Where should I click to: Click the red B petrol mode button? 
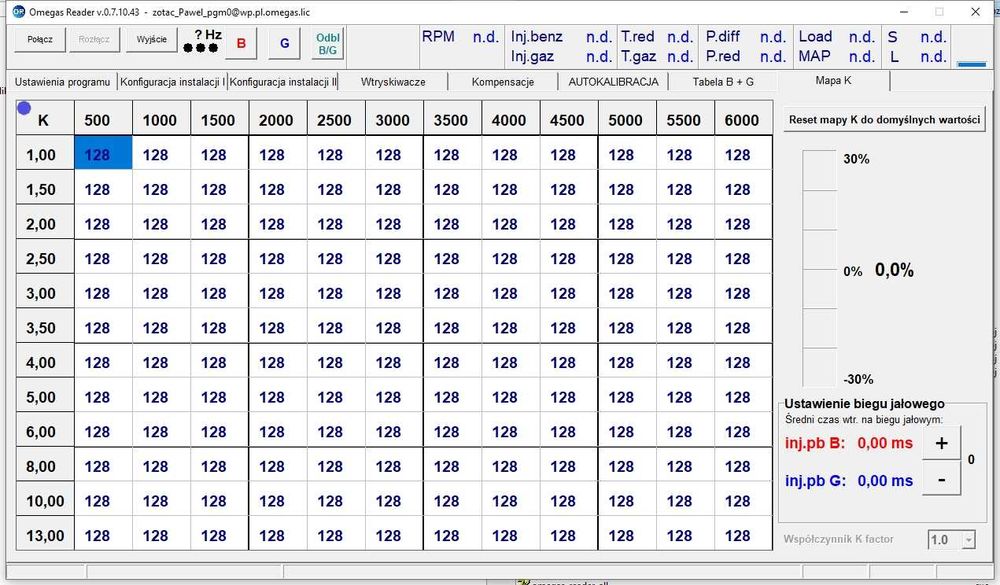click(x=241, y=43)
